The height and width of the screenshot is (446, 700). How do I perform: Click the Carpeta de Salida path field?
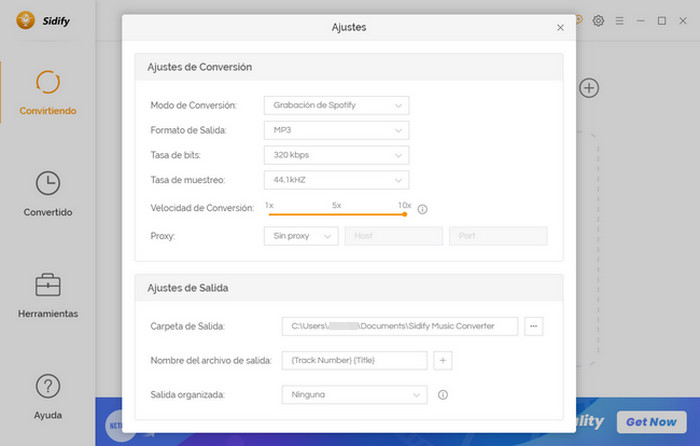pyautogui.click(x=400, y=326)
